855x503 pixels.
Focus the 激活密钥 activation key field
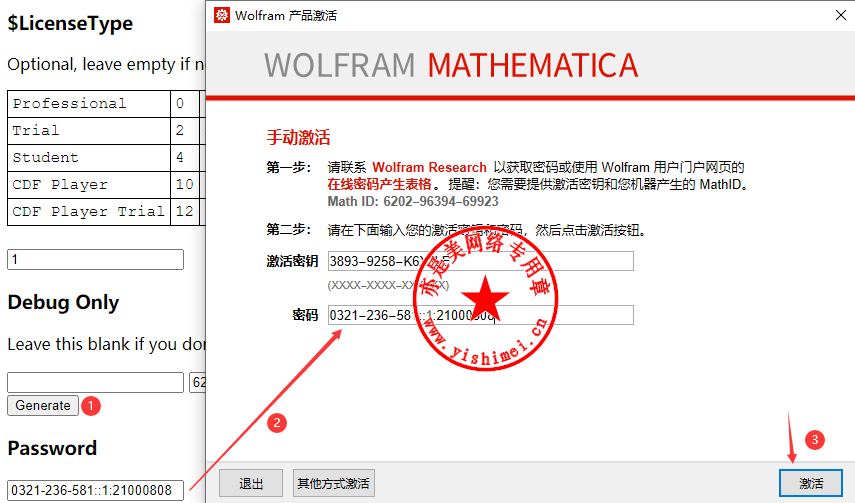tap(480, 261)
